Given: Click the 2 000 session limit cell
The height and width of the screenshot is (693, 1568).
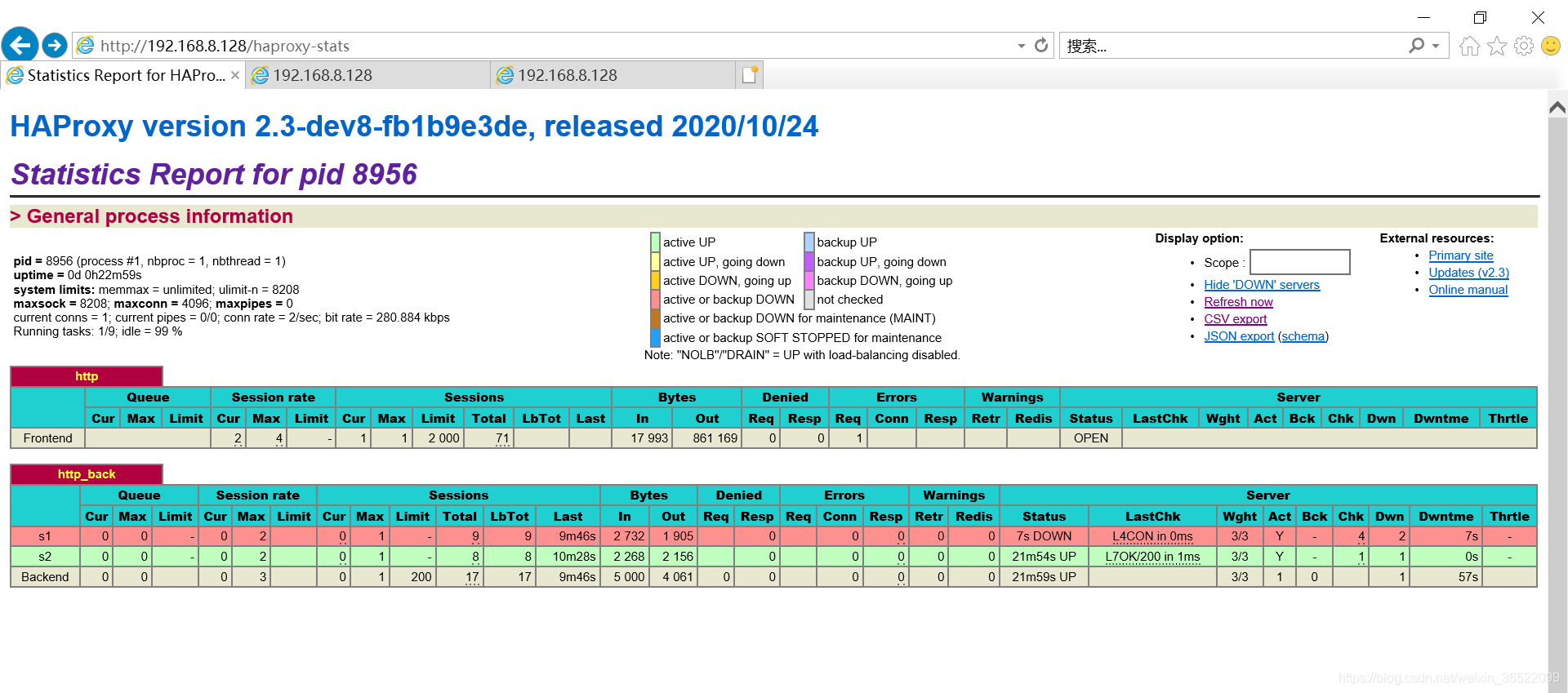Looking at the screenshot, I should [439, 438].
